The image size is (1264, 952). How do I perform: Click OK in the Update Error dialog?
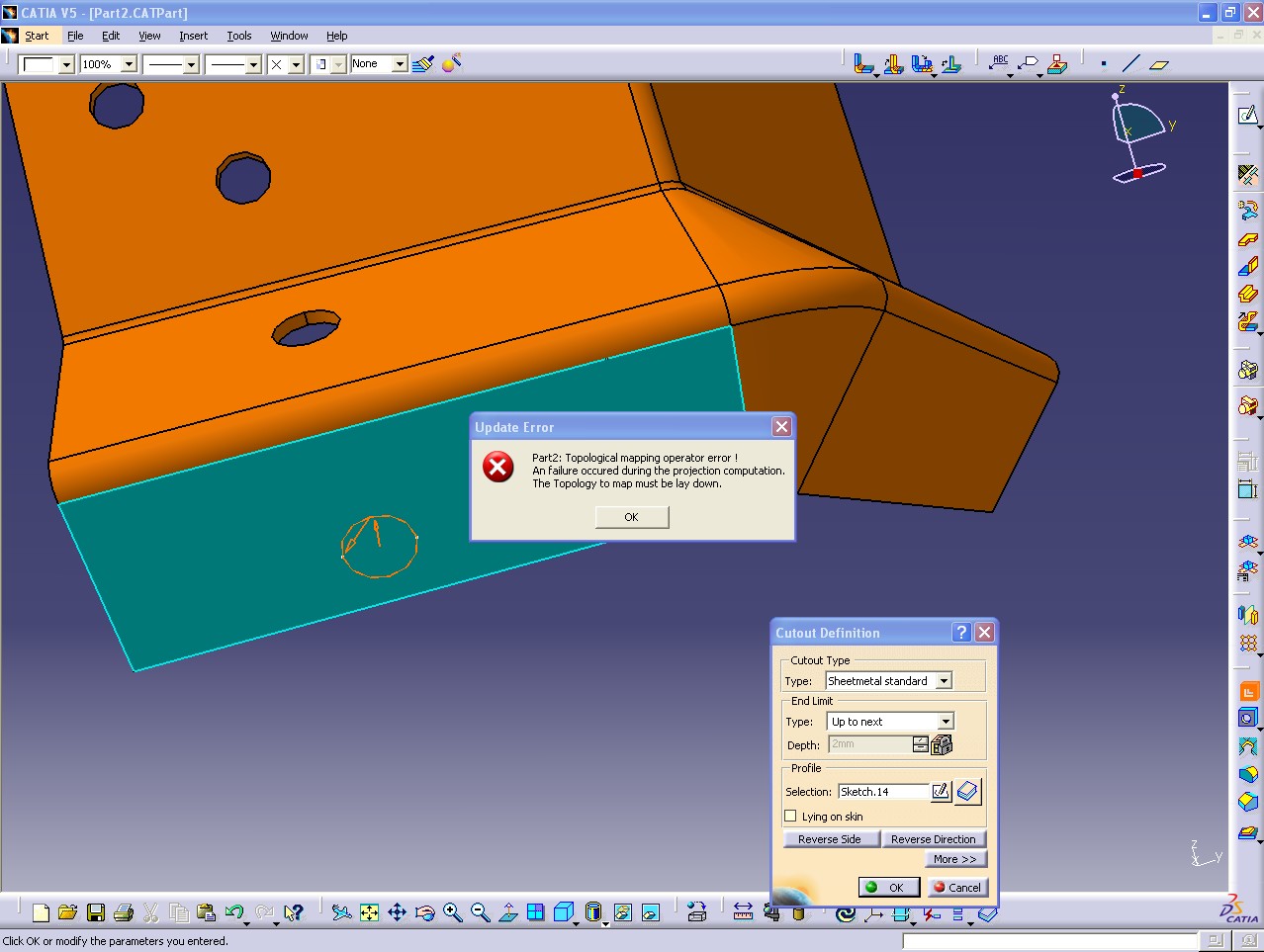coord(632,517)
